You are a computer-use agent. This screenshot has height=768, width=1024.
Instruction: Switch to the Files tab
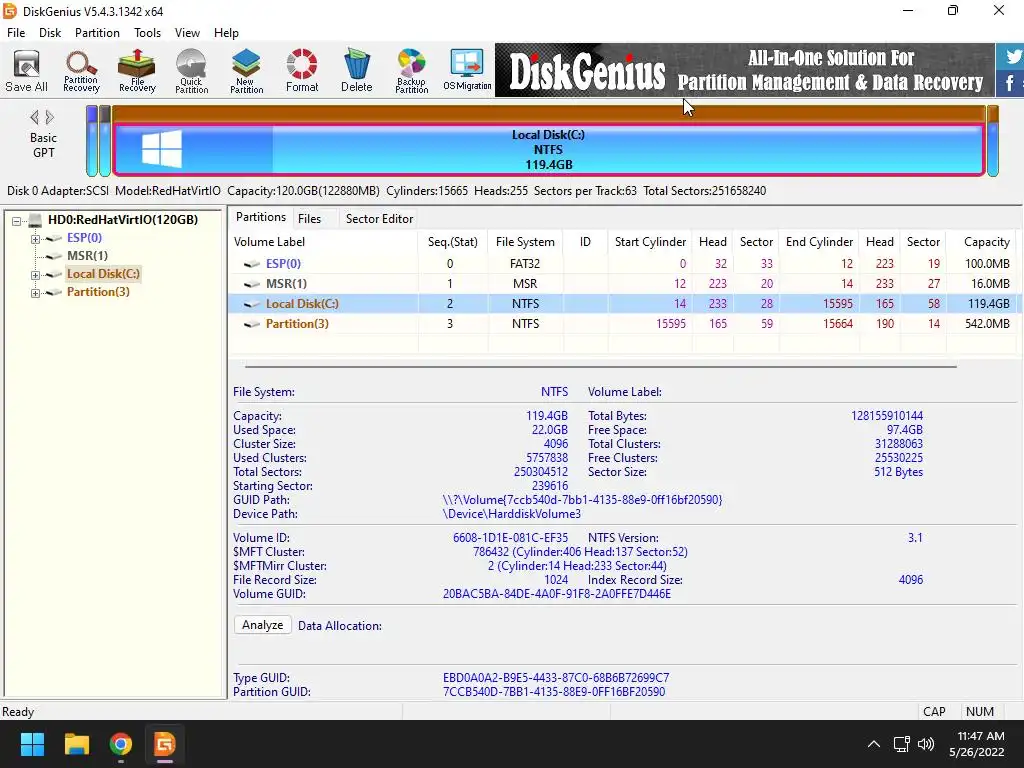tap(310, 219)
